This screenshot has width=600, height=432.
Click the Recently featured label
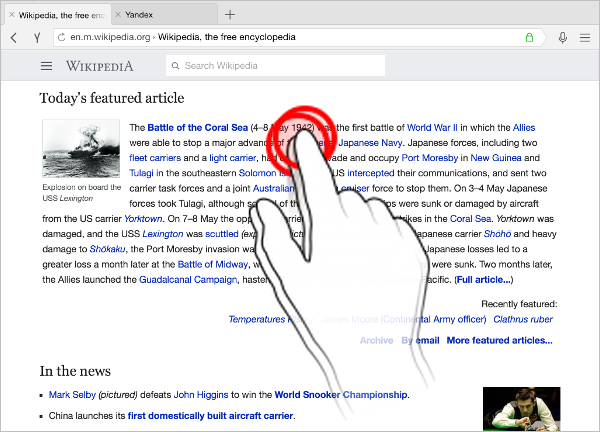click(519, 304)
